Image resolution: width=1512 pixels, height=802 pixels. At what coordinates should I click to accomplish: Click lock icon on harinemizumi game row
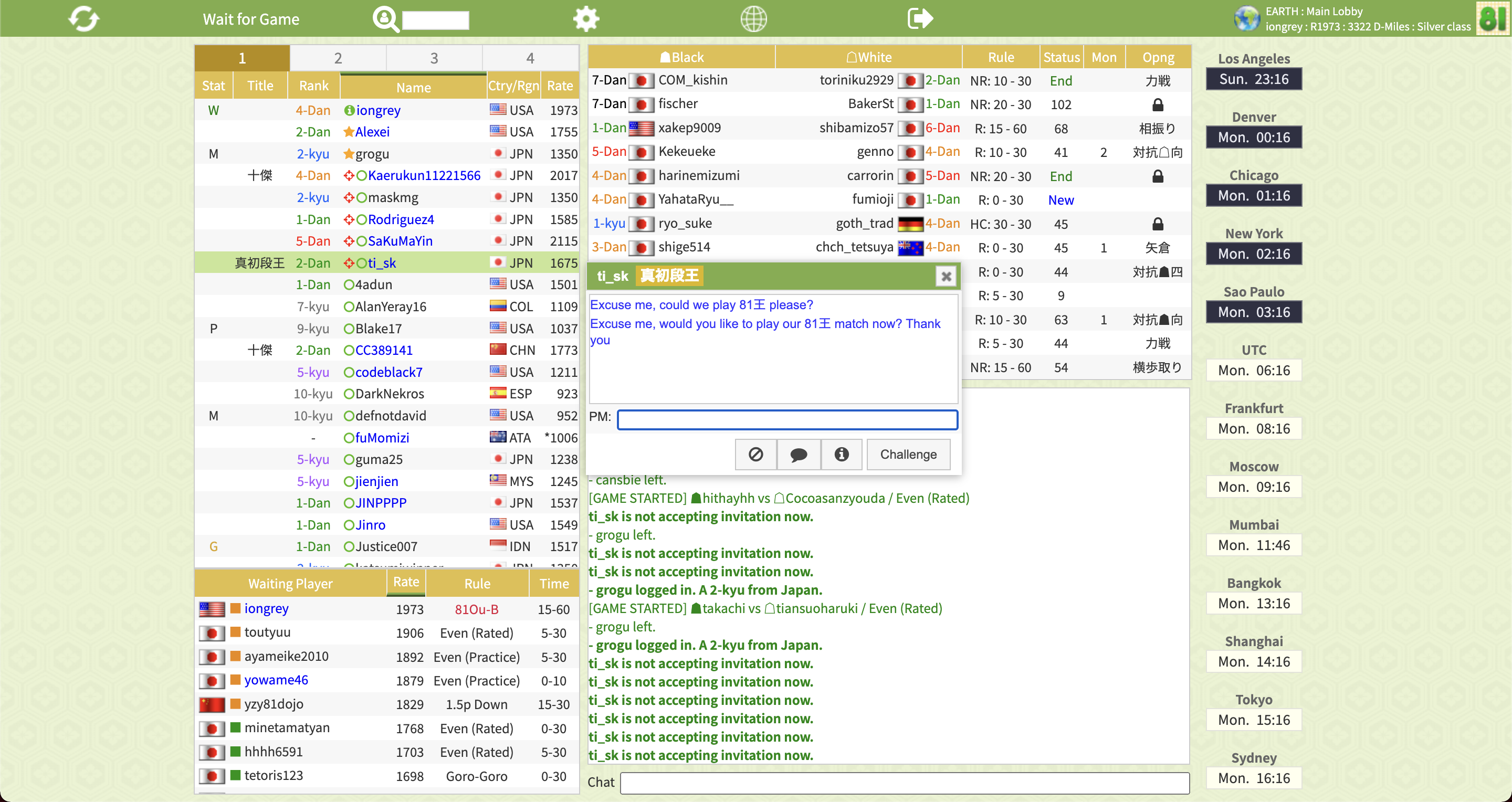(1158, 176)
